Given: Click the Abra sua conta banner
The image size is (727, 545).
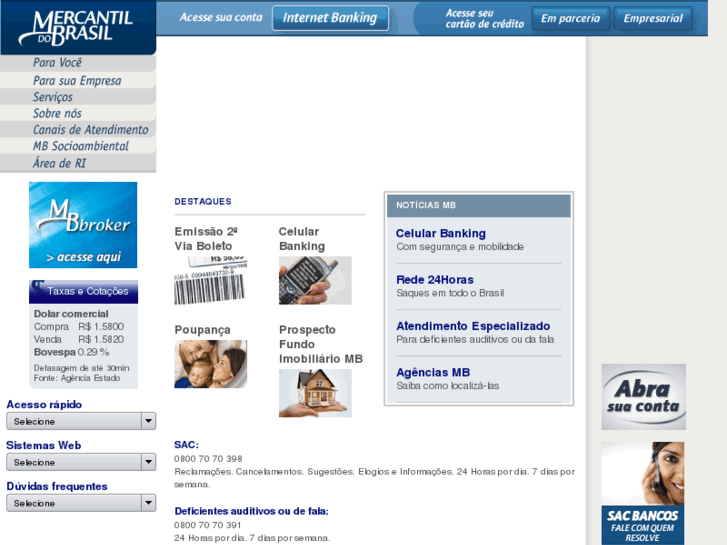Looking at the screenshot, I should click(x=644, y=397).
